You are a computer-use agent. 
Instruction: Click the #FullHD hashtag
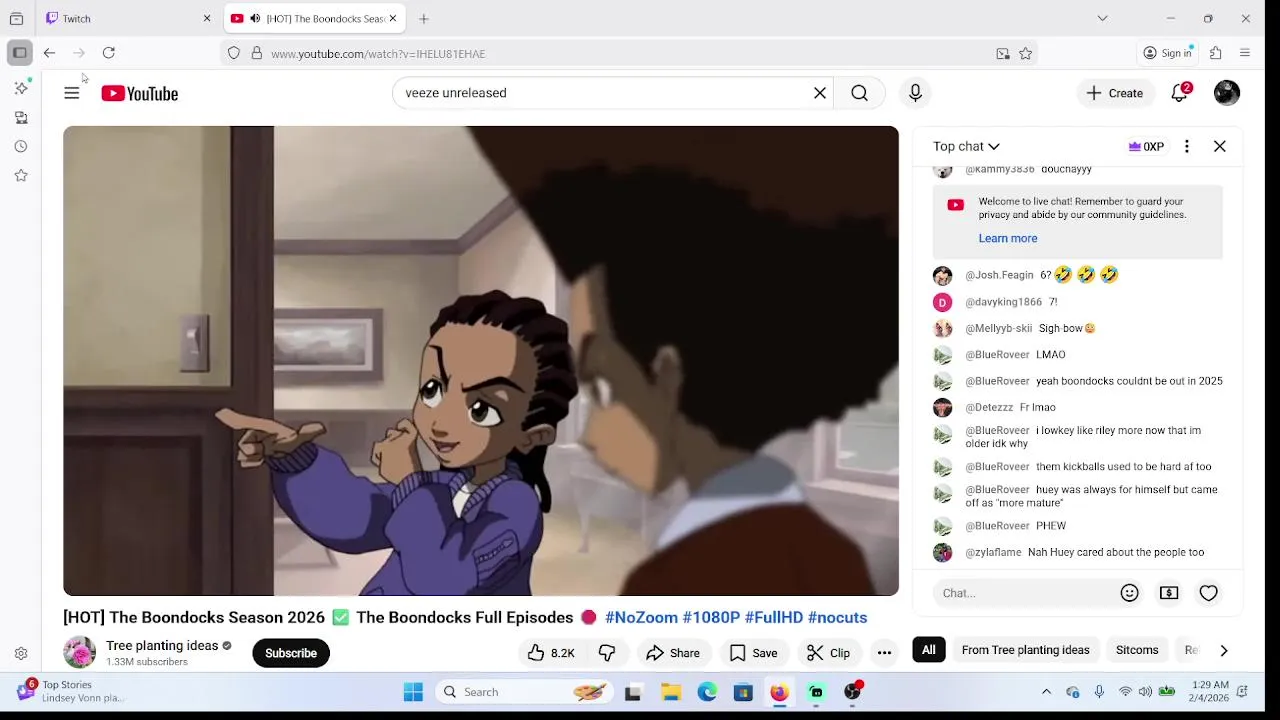774,618
